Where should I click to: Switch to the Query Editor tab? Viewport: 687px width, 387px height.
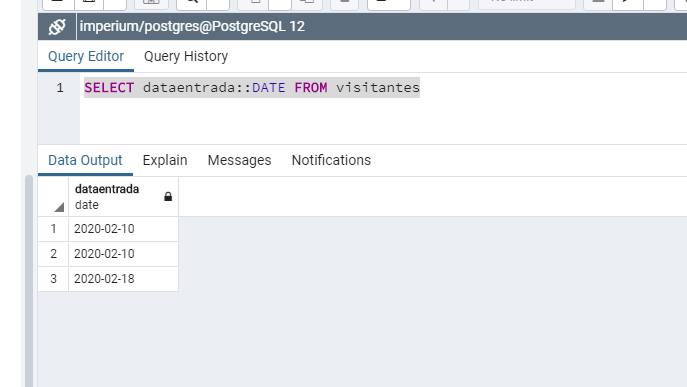(x=86, y=56)
